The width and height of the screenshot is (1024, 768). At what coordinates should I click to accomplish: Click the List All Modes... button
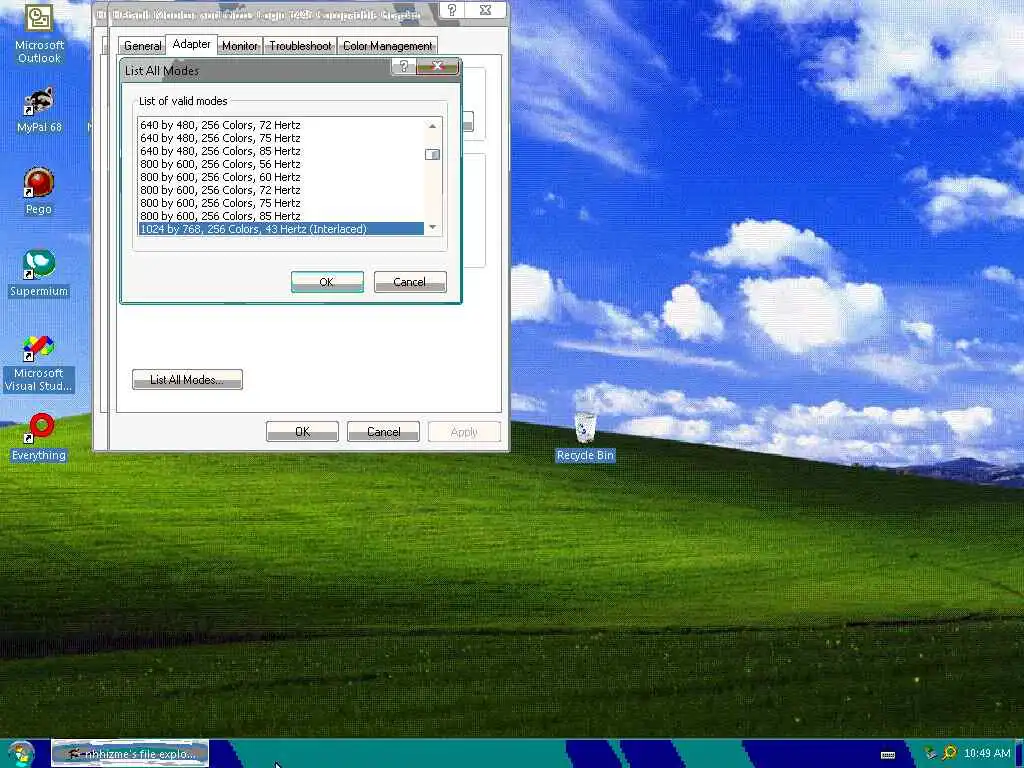click(187, 379)
